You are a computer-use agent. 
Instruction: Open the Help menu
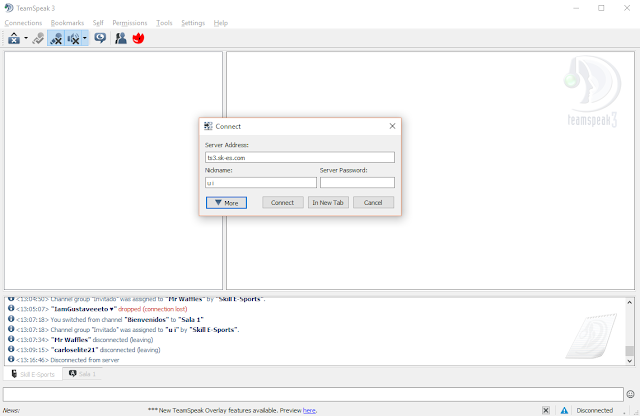(221, 23)
